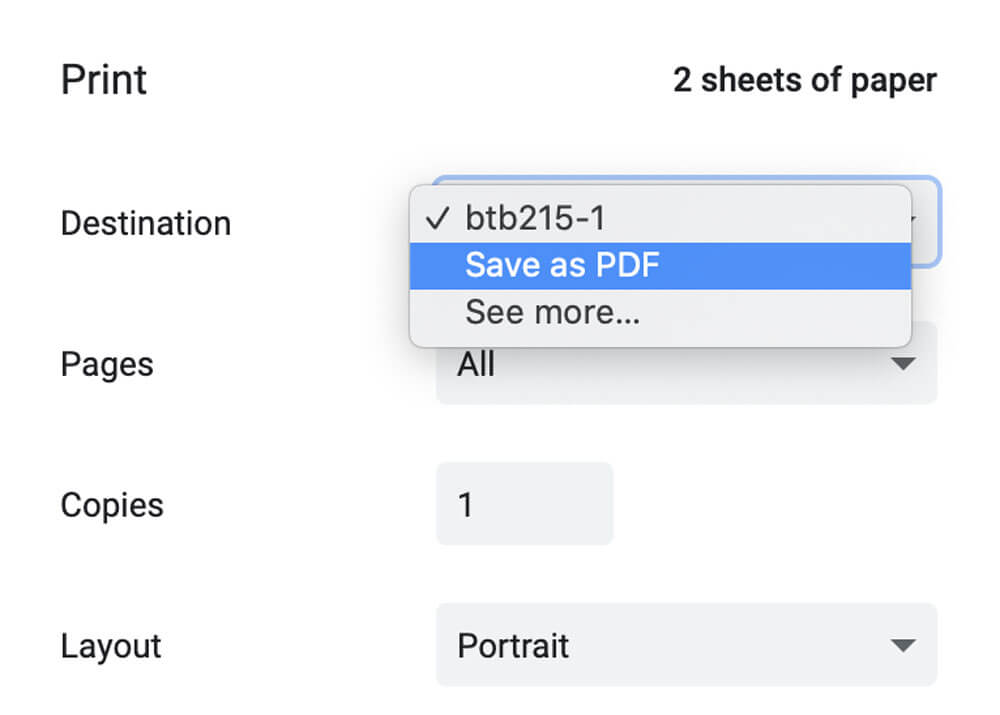Image resolution: width=1000 pixels, height=715 pixels.
Task: Click the Copies label
Action: pyautogui.click(x=111, y=504)
